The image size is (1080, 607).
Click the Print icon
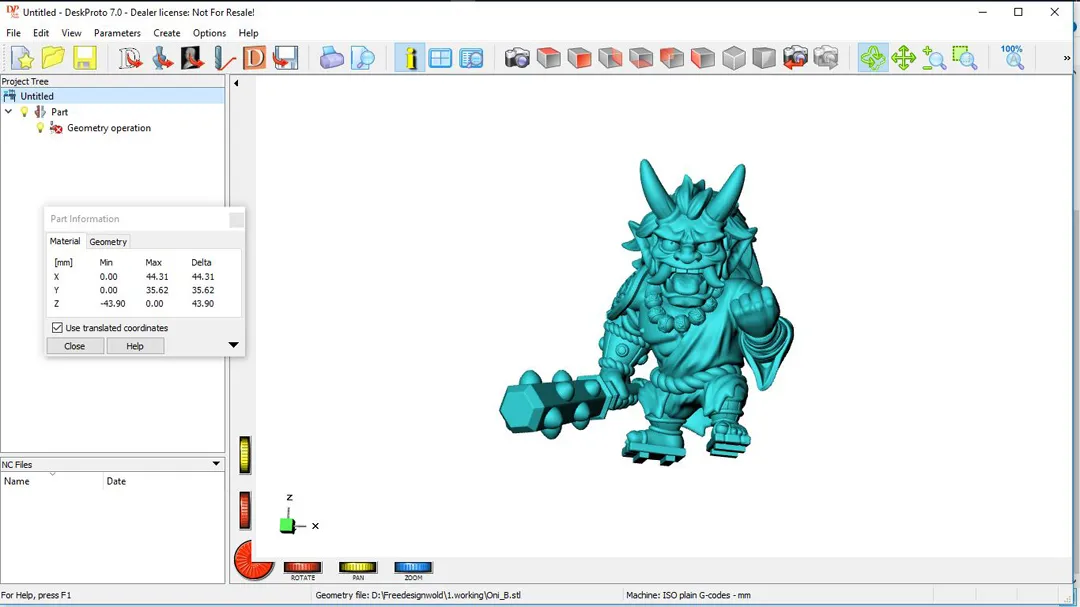pos(331,58)
